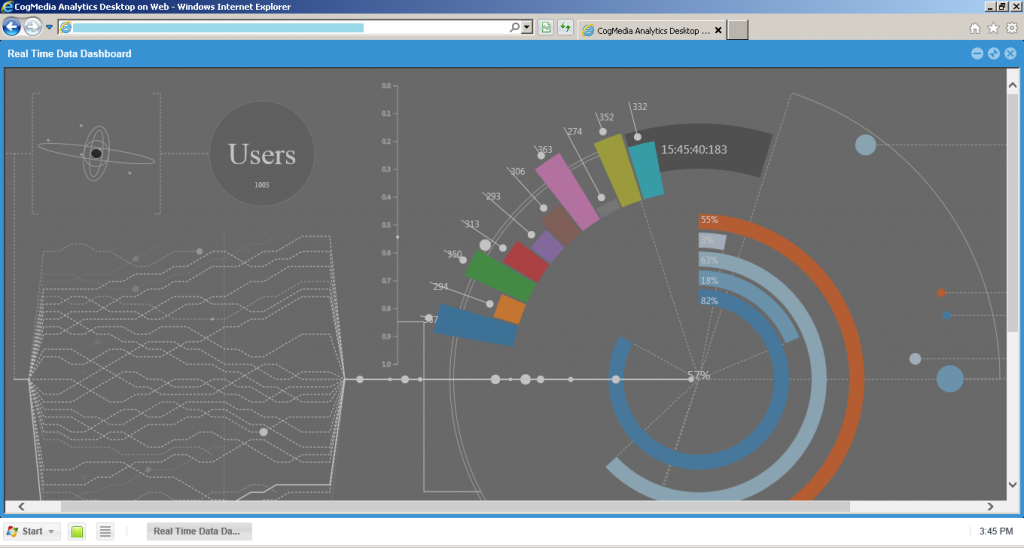Open the browser Tools gear icon
This screenshot has width=1024, height=548.
pyautogui.click(x=1011, y=28)
